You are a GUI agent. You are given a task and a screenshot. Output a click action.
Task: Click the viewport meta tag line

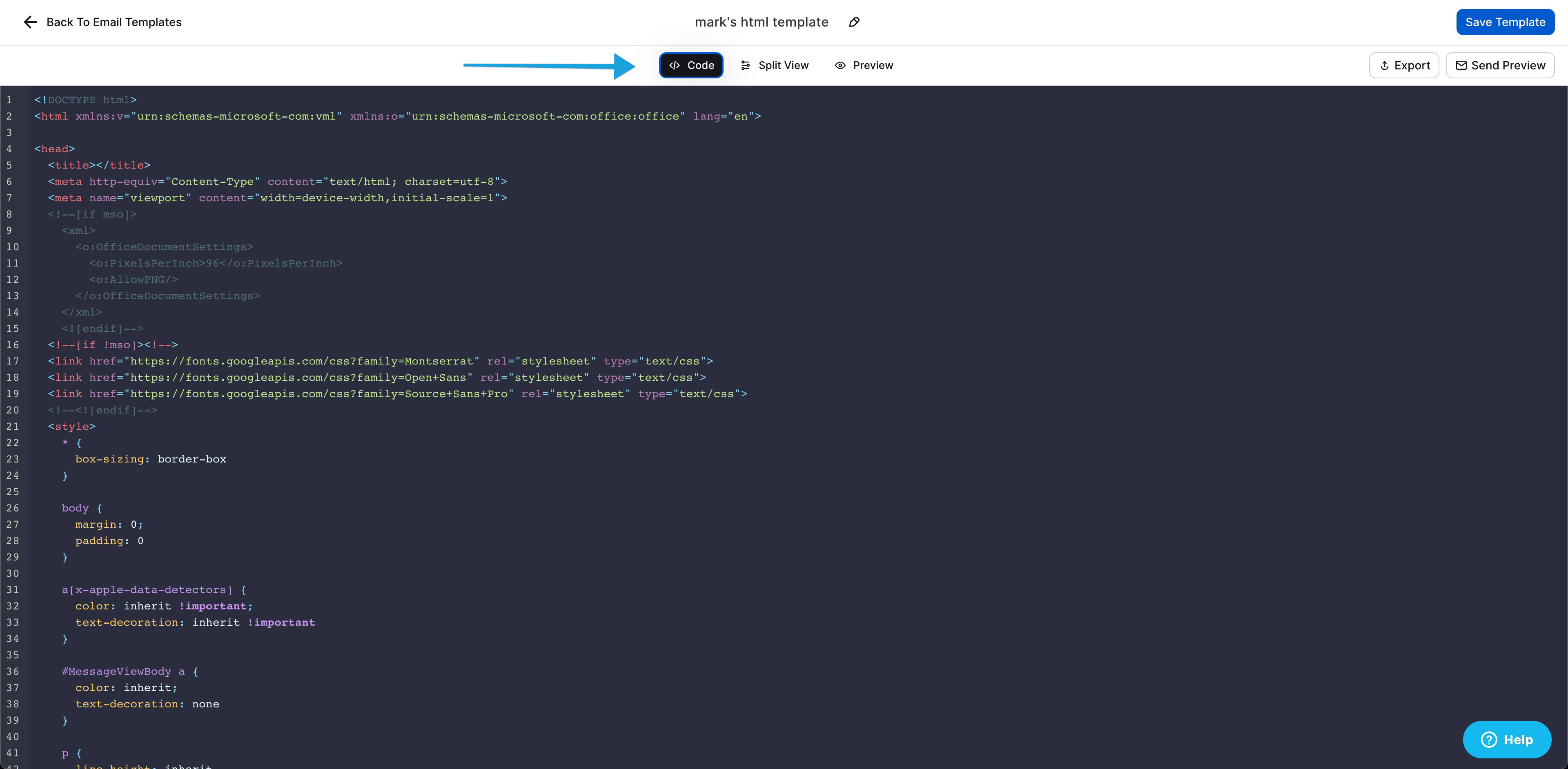pyautogui.click(x=278, y=198)
